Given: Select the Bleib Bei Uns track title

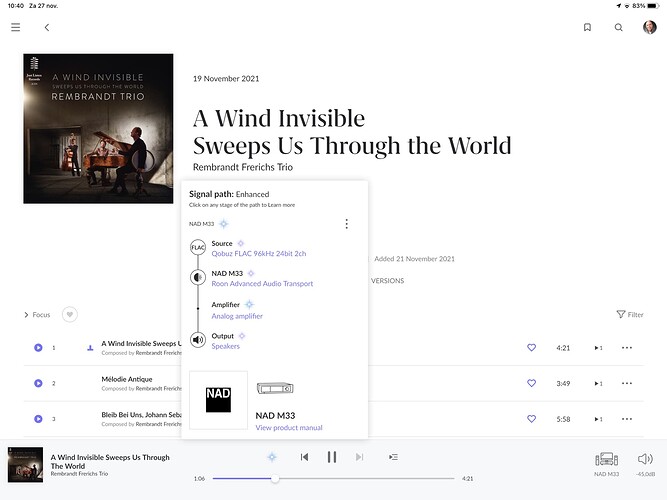Looking at the screenshot, I should [x=142, y=414].
